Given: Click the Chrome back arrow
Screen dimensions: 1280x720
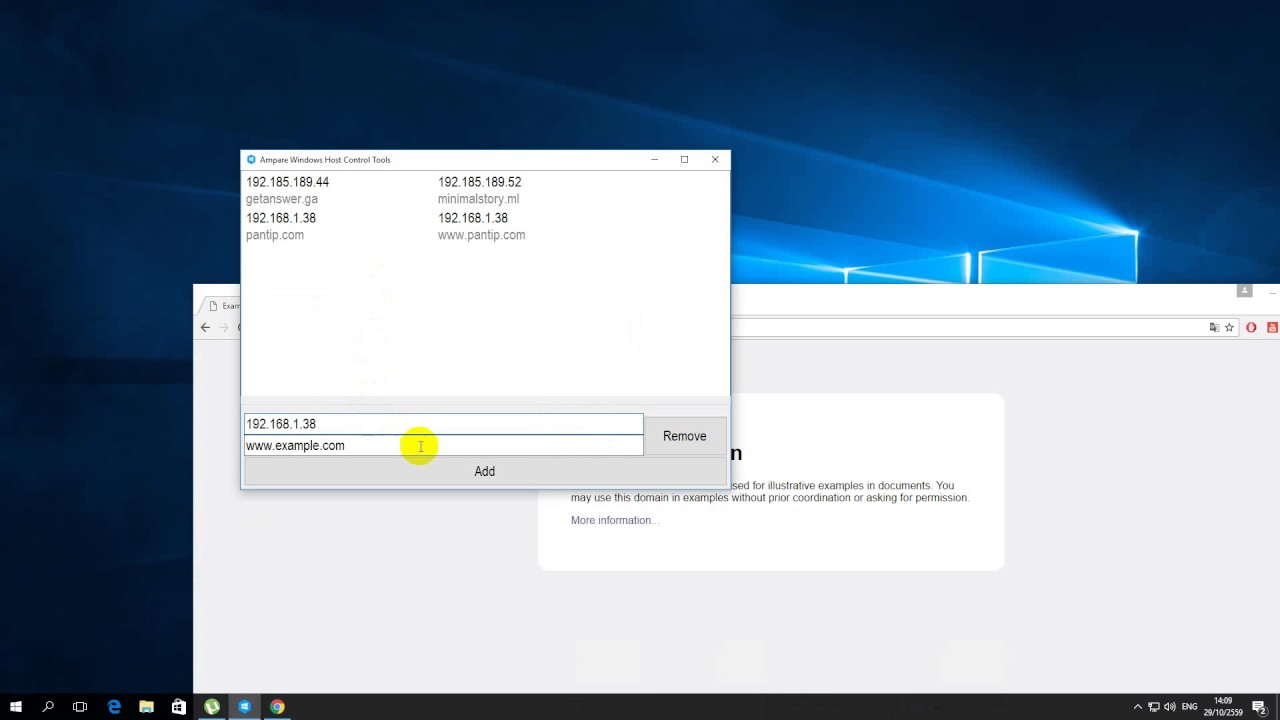Looking at the screenshot, I should [205, 327].
